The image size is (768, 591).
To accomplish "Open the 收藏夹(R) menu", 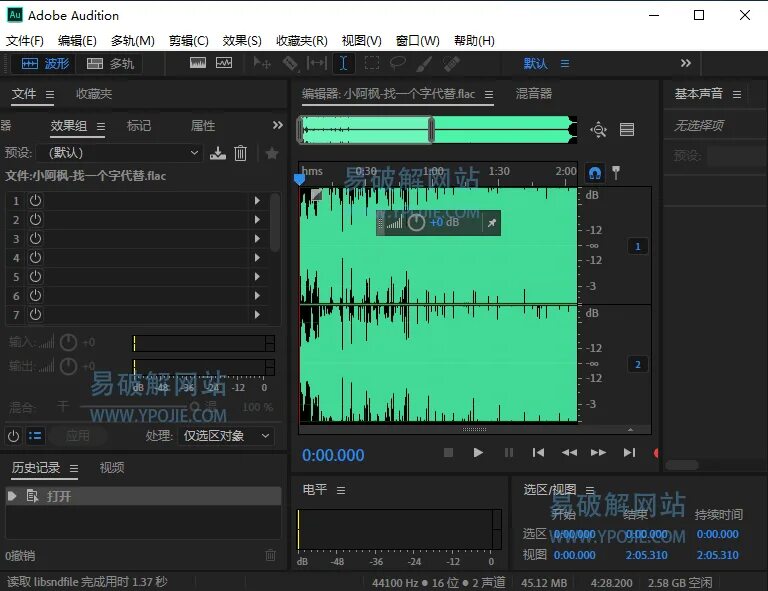I will pos(302,41).
